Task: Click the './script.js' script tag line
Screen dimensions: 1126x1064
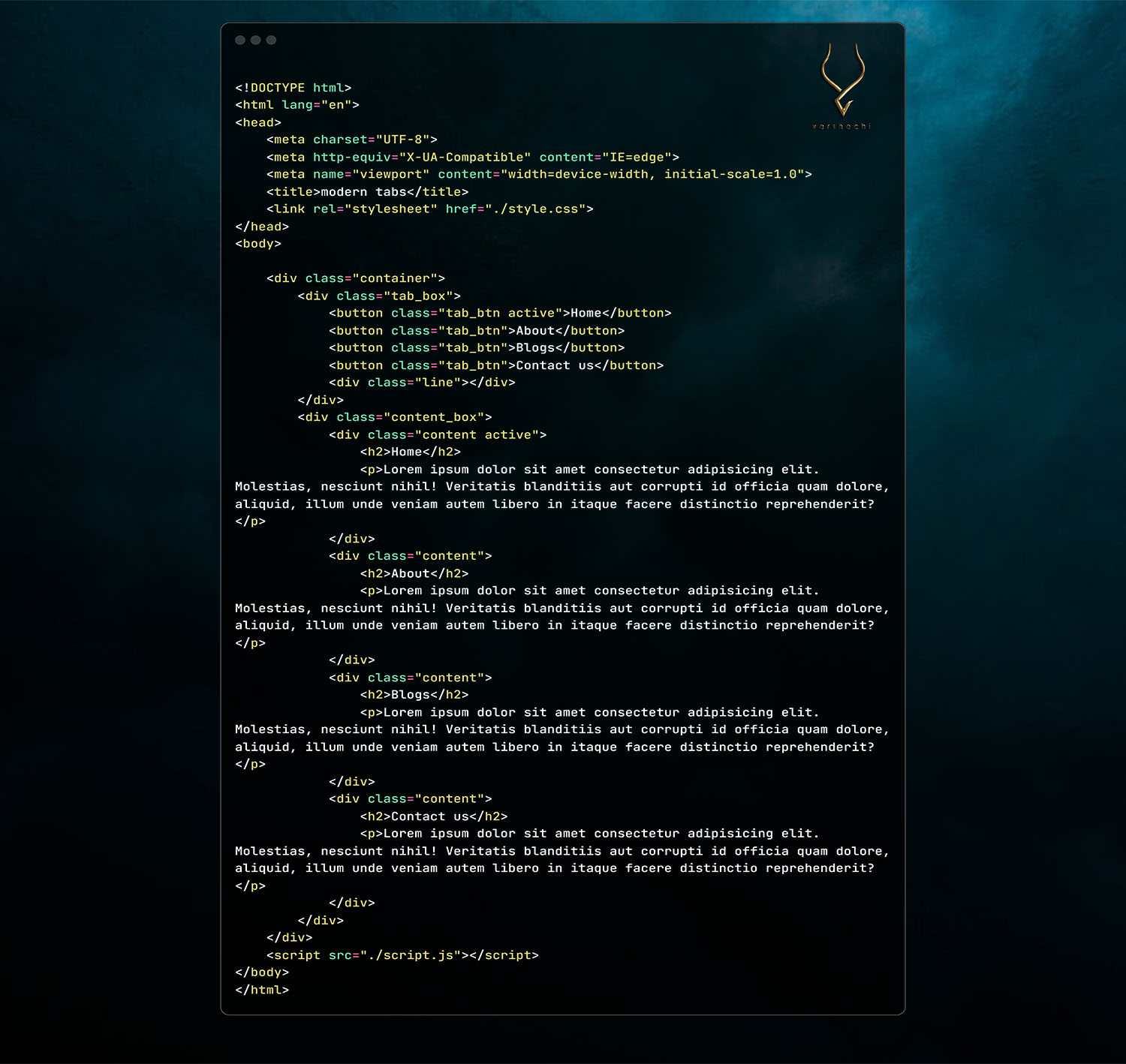Action: click(x=402, y=955)
